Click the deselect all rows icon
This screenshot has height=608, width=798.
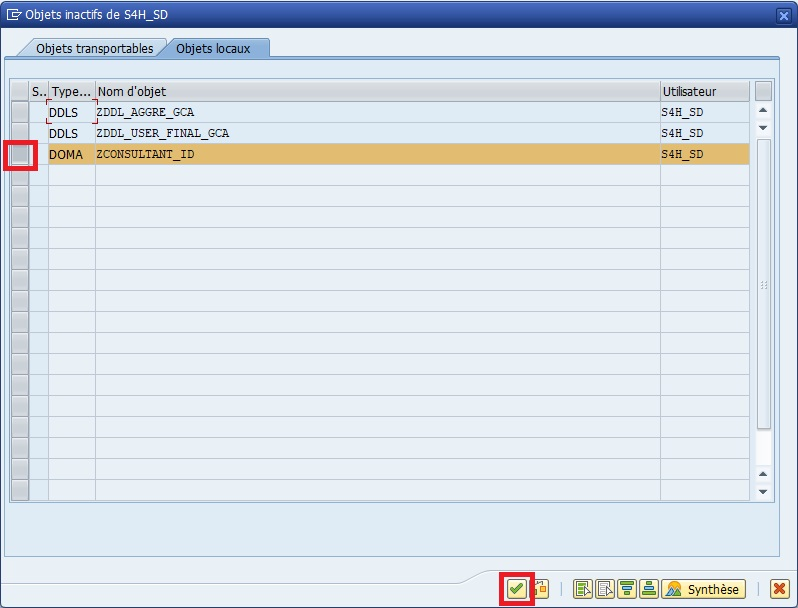tap(605, 589)
